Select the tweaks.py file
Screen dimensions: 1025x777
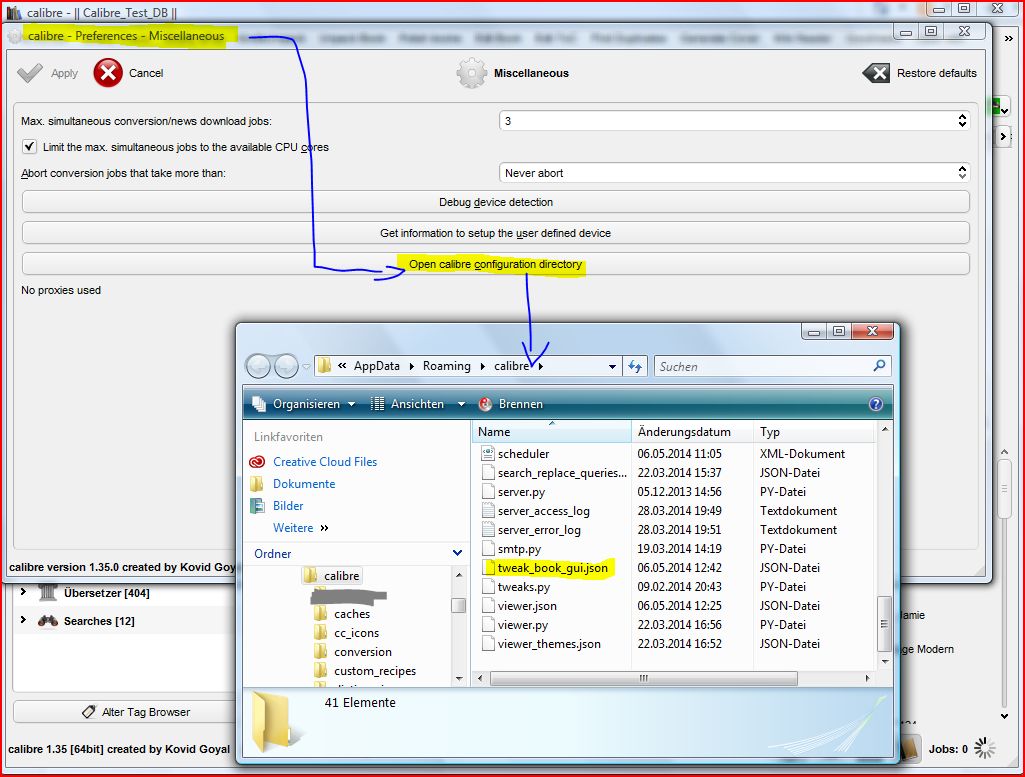524,587
